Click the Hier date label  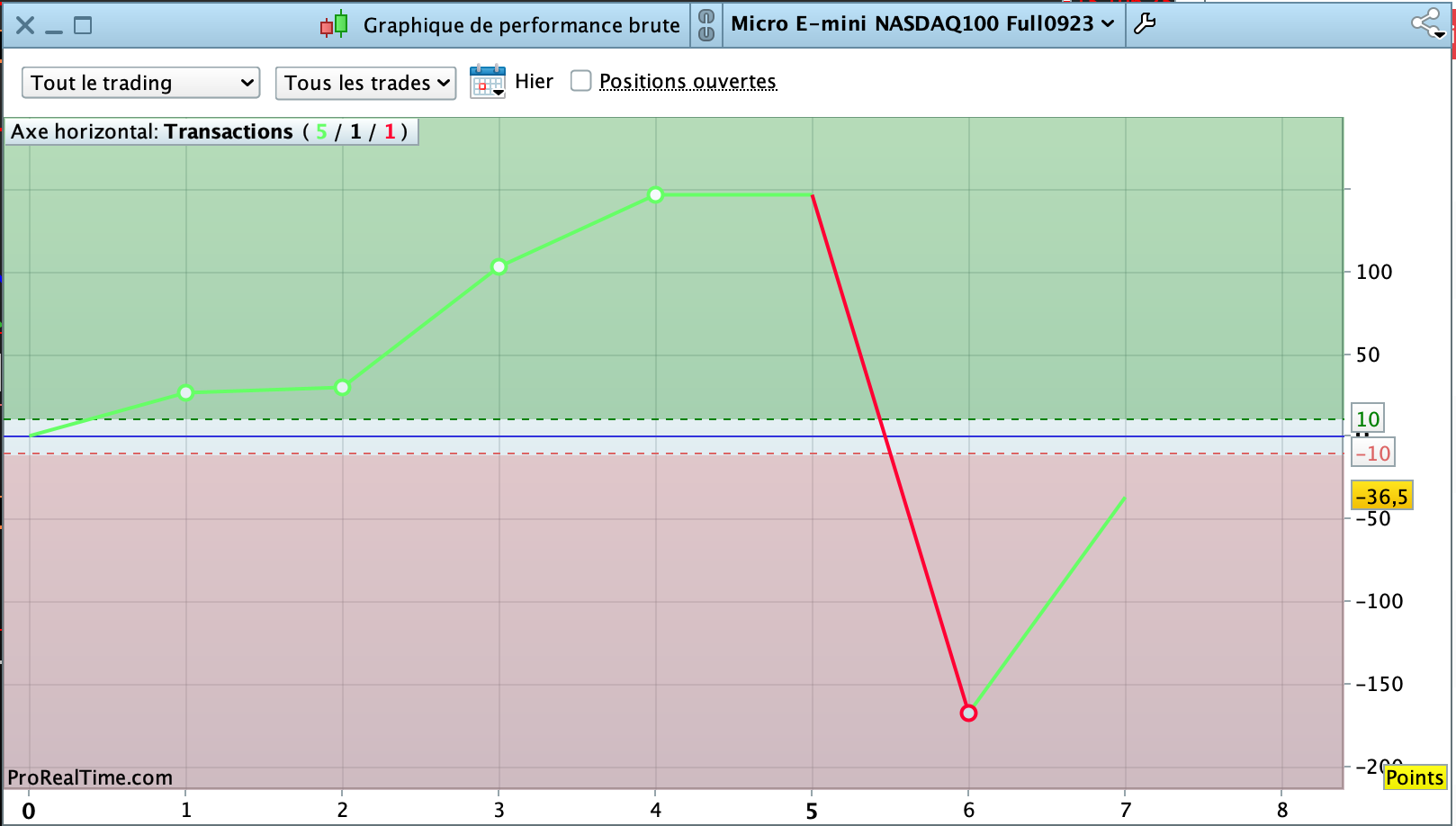[x=534, y=82]
